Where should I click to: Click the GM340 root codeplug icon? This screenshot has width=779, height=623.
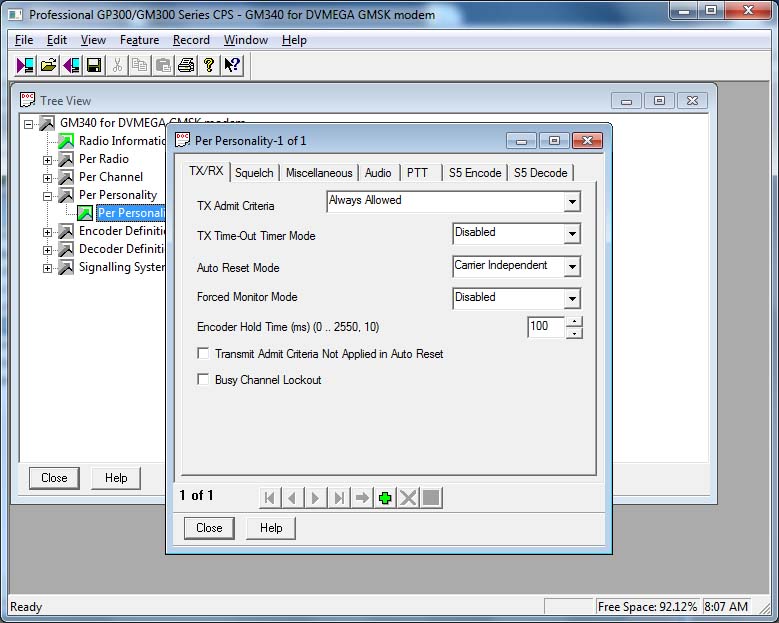click(x=47, y=123)
